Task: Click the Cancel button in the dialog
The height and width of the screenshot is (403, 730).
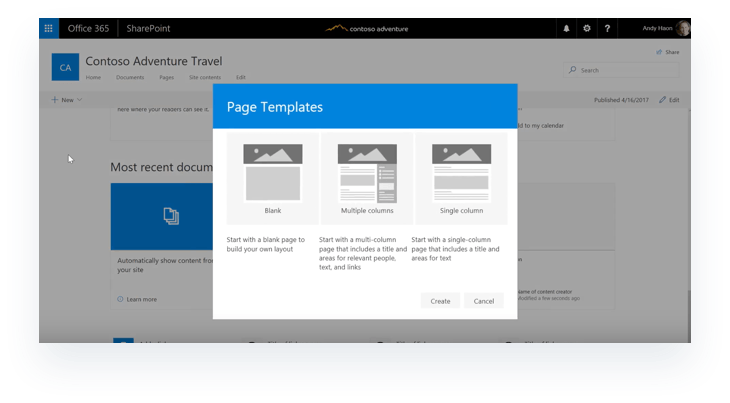Action: (x=484, y=301)
